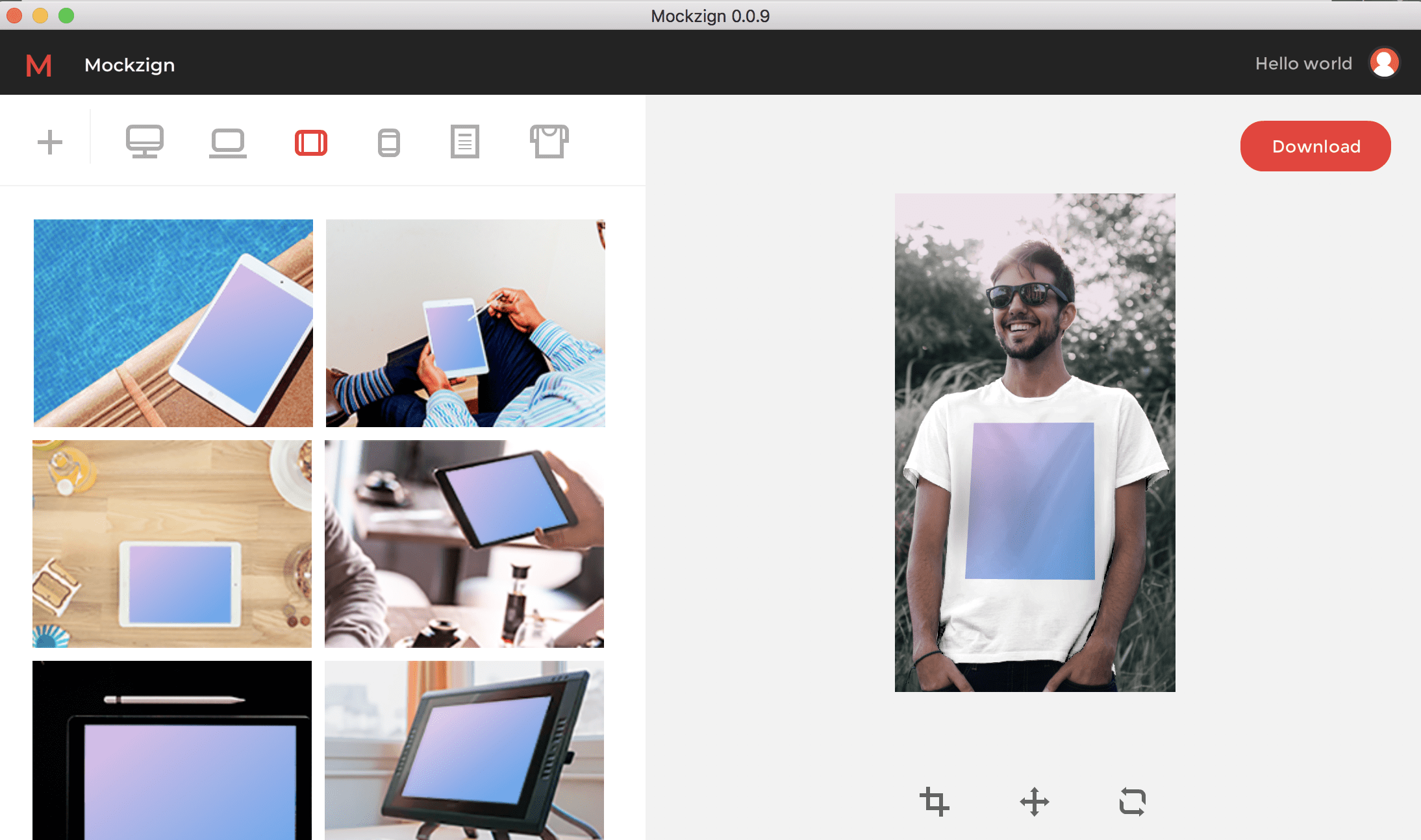This screenshot has height=840, width=1421.
Task: Select the laptop device category
Action: point(228,142)
